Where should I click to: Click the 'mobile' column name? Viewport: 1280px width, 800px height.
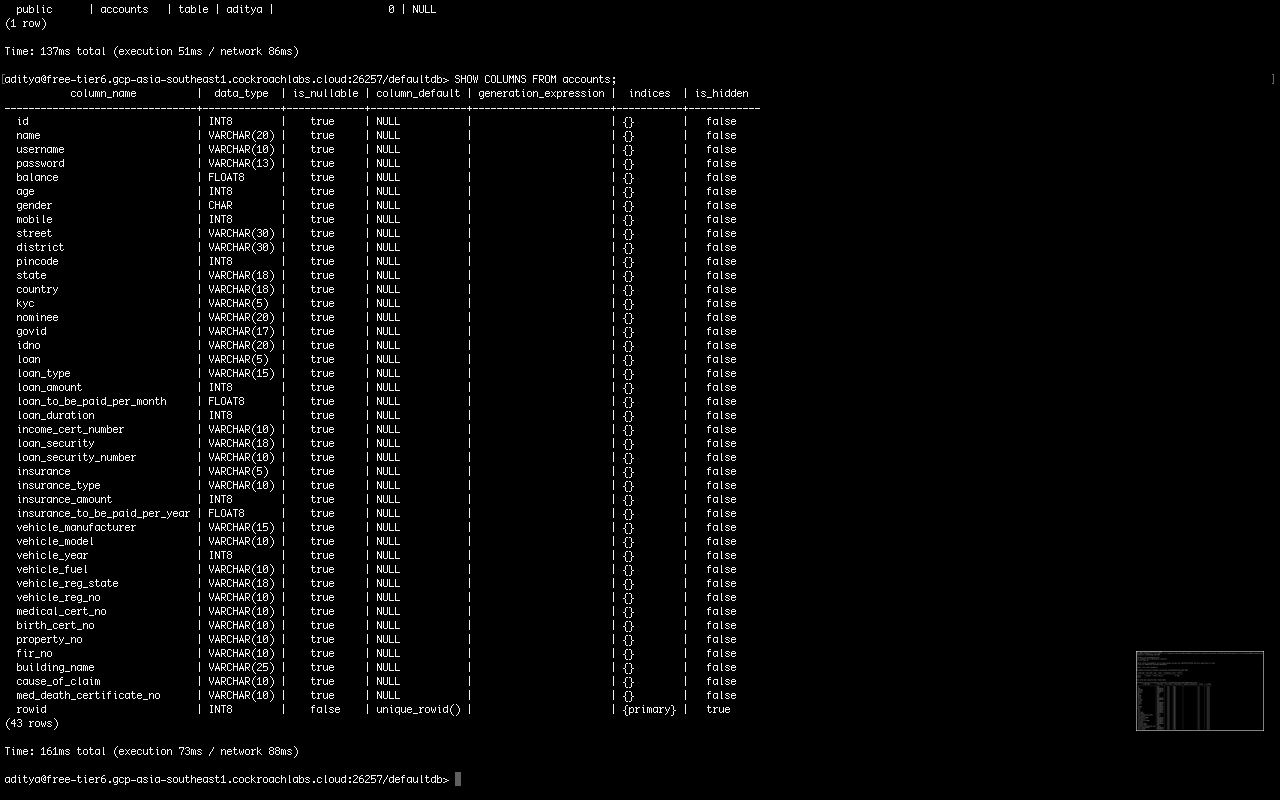click(x=34, y=219)
